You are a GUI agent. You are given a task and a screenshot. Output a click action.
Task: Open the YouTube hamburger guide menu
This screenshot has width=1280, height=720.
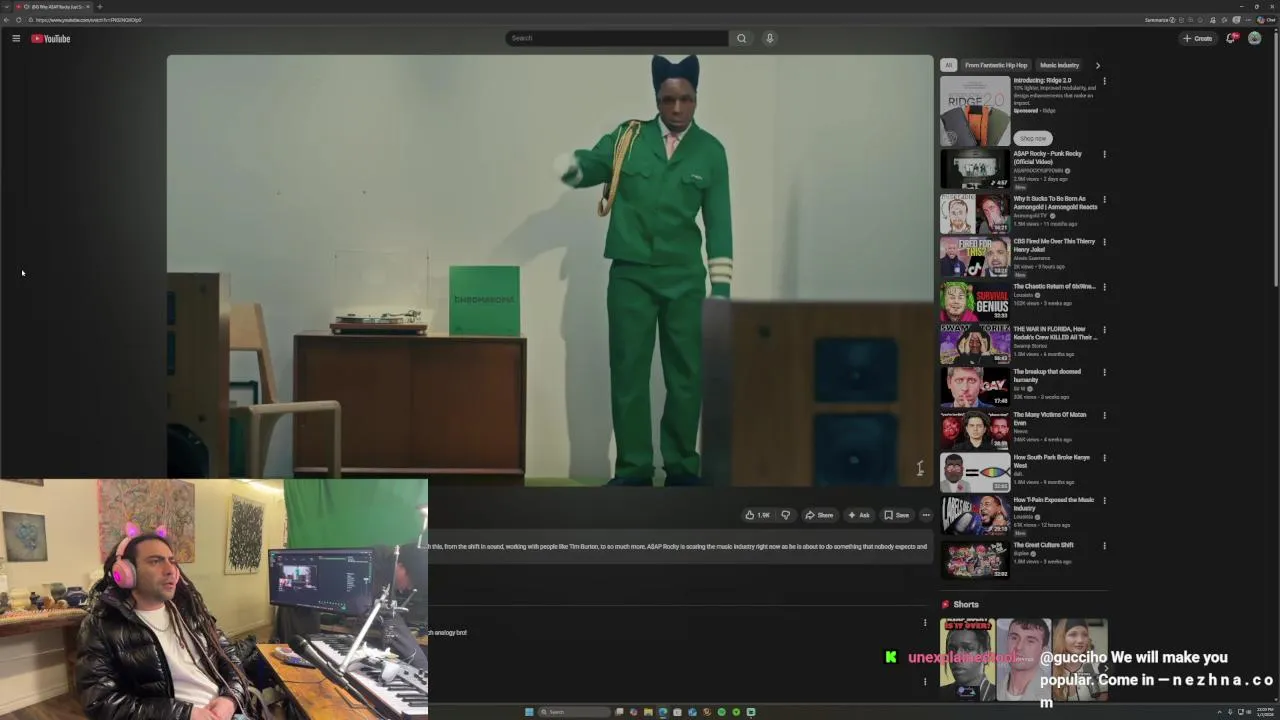pyautogui.click(x=16, y=38)
